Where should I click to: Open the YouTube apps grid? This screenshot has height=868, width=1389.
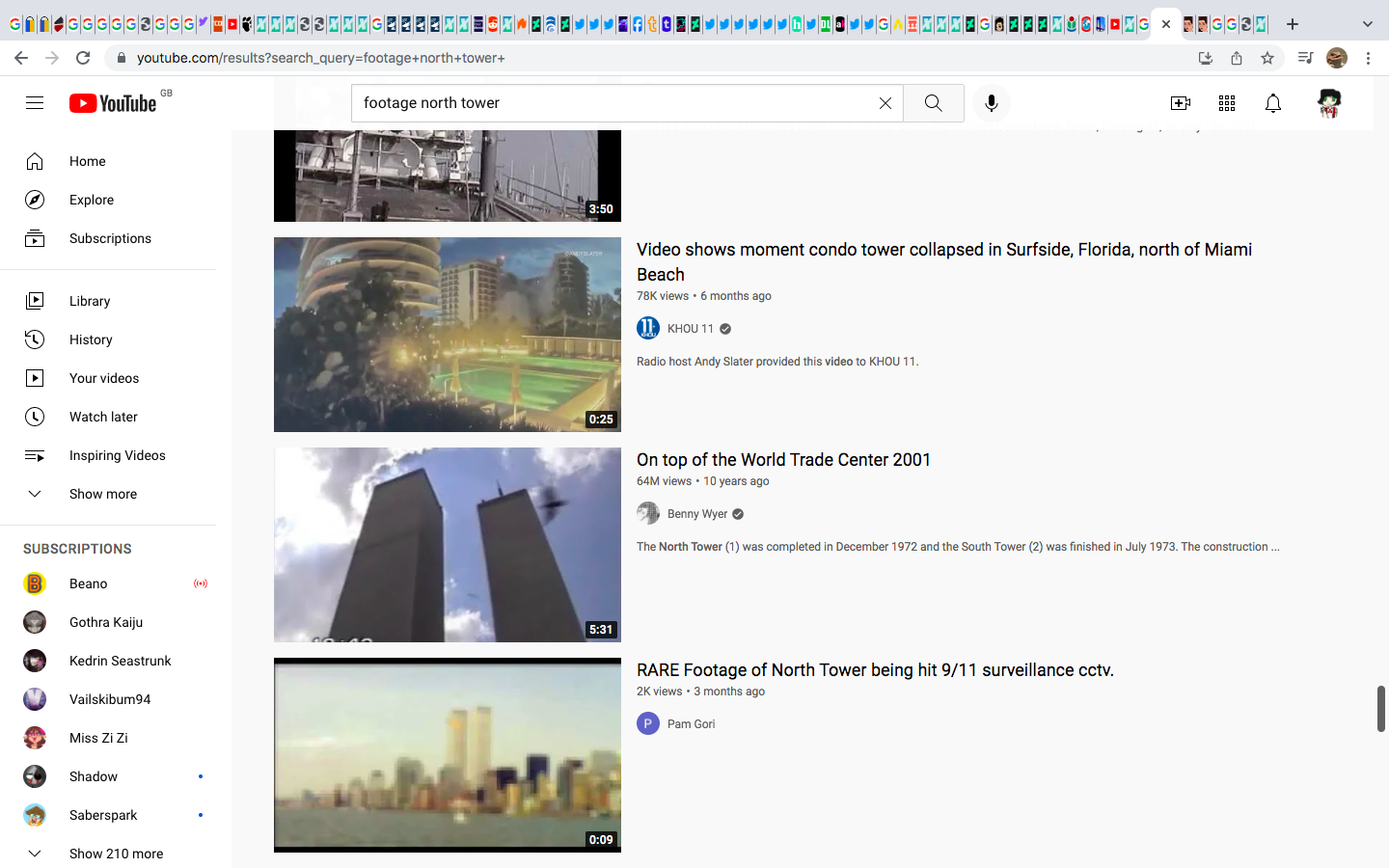1226,103
